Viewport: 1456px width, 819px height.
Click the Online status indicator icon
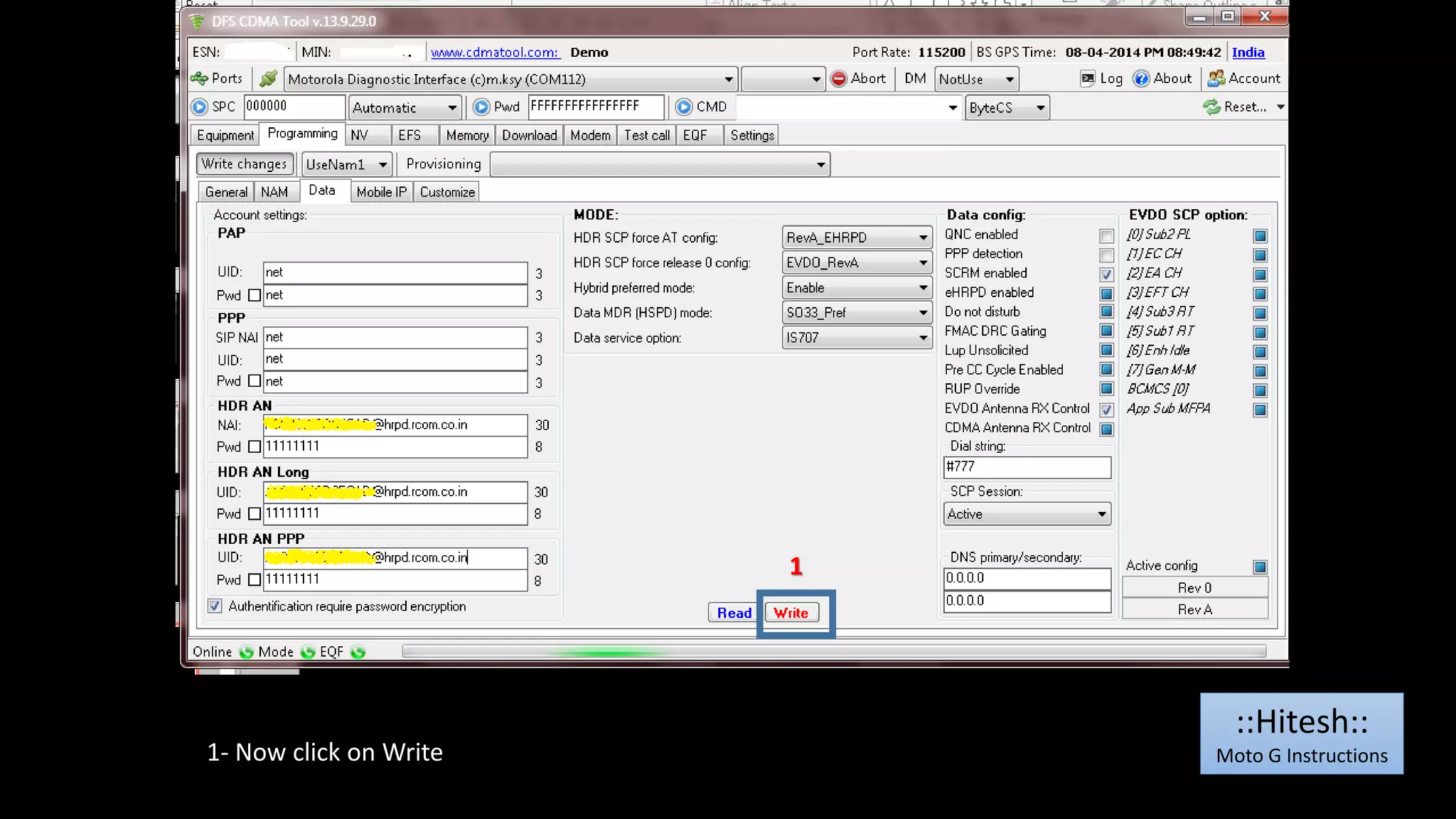point(246,653)
